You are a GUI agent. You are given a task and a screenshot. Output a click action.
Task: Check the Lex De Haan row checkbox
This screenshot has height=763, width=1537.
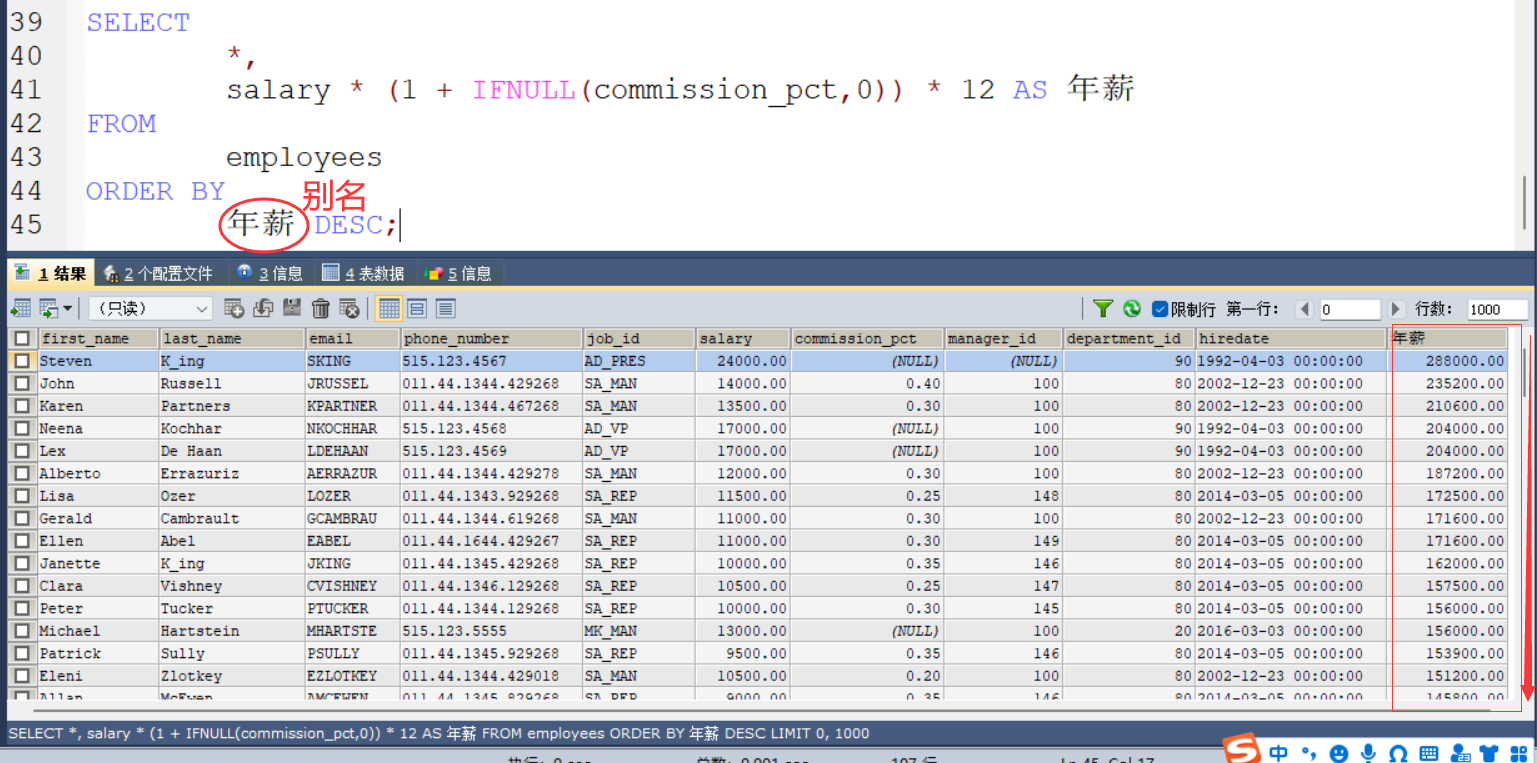[23, 451]
